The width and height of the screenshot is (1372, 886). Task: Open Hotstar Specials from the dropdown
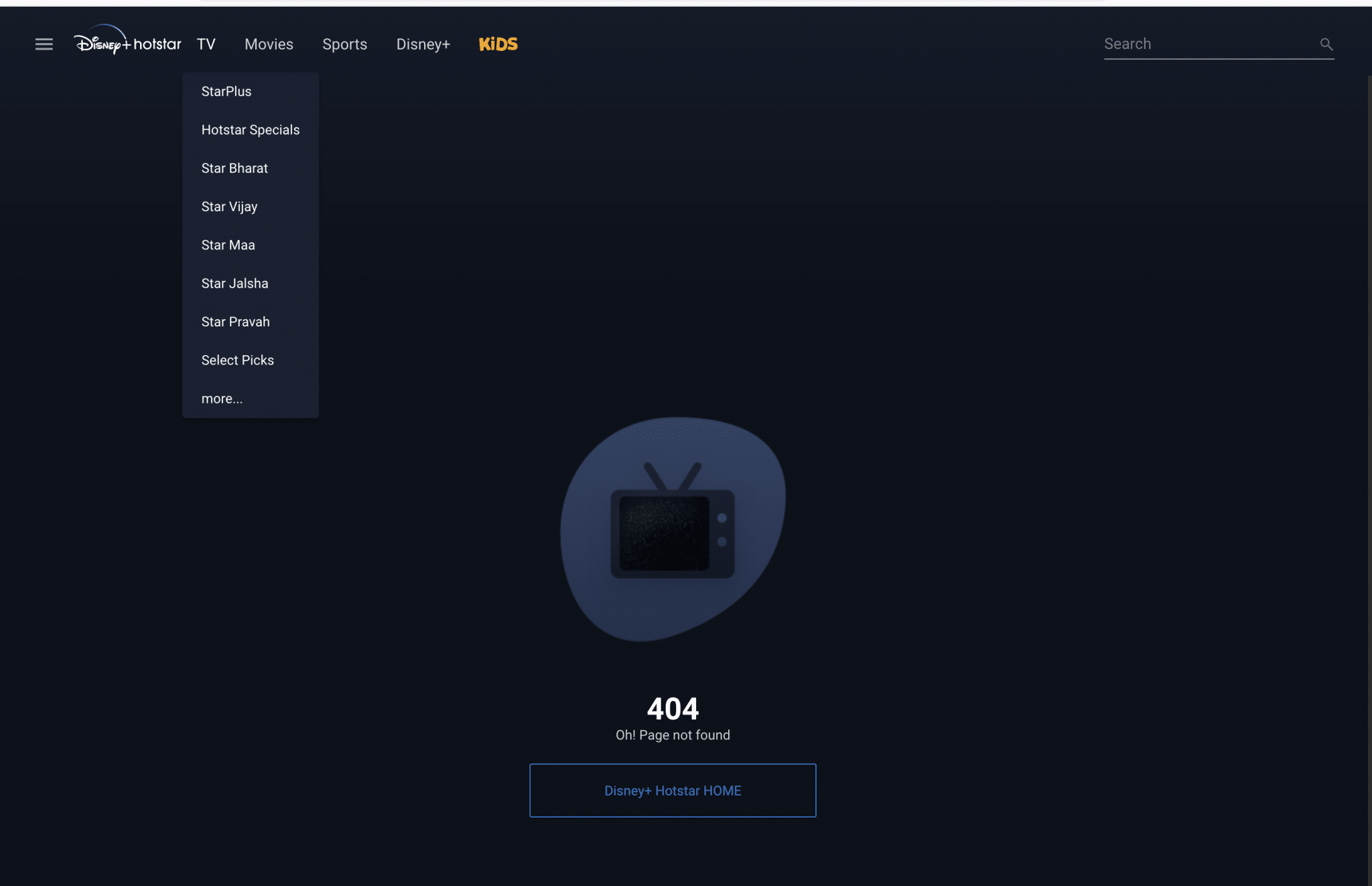(x=251, y=129)
